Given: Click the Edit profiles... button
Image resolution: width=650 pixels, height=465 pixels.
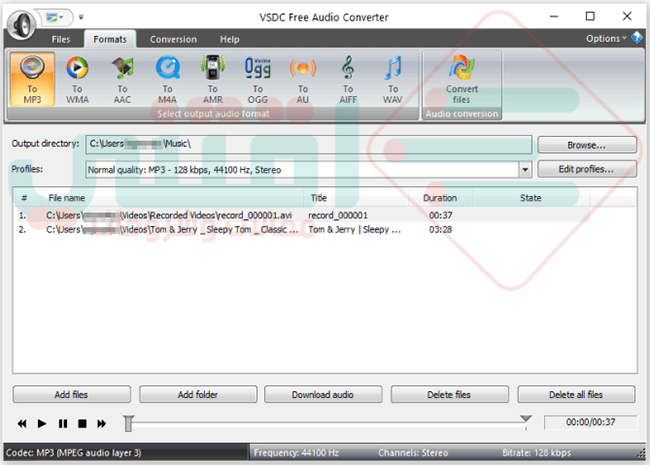Looking at the screenshot, I should click(x=587, y=169).
